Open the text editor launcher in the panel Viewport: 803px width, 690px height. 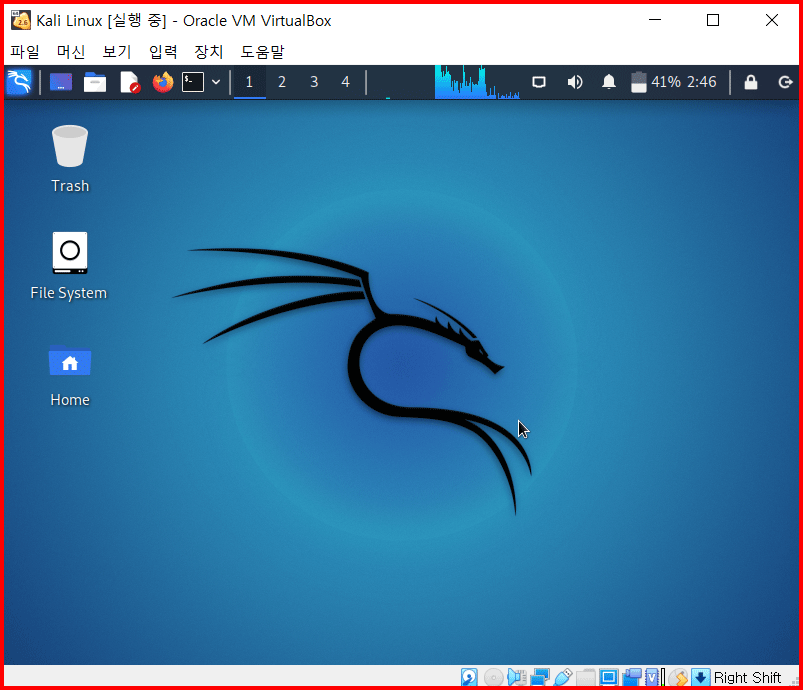pos(130,82)
